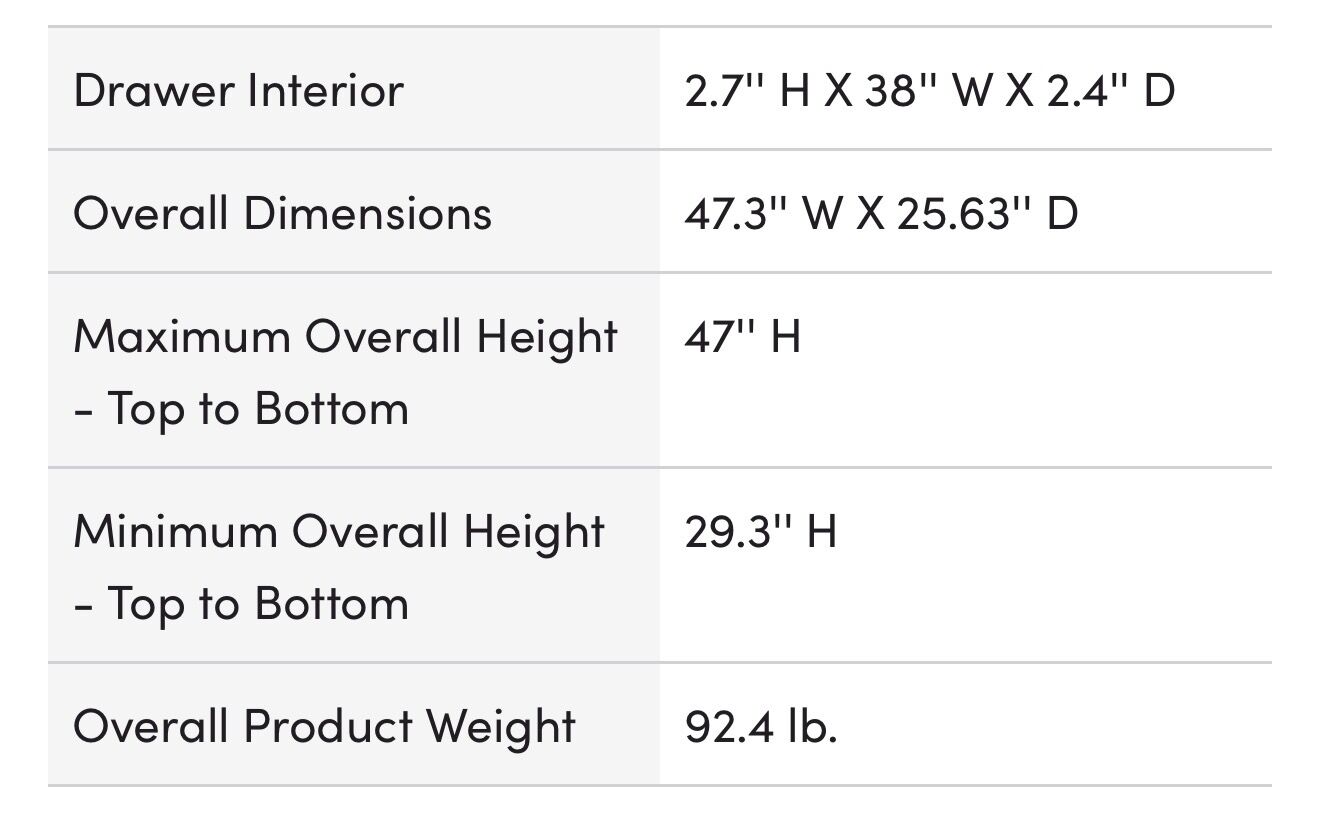Click the word 'Weight' in last row
The height and width of the screenshot is (822, 1320).
click(x=501, y=726)
